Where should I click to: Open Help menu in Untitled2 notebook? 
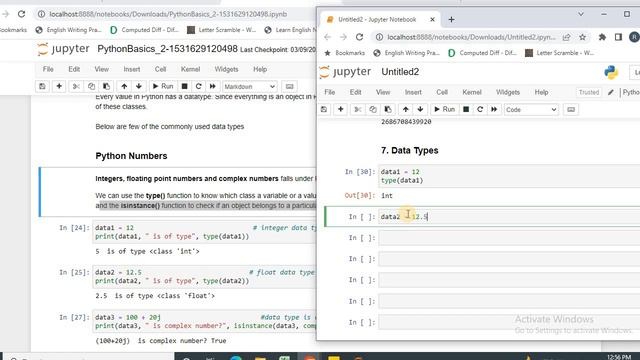coord(541,92)
